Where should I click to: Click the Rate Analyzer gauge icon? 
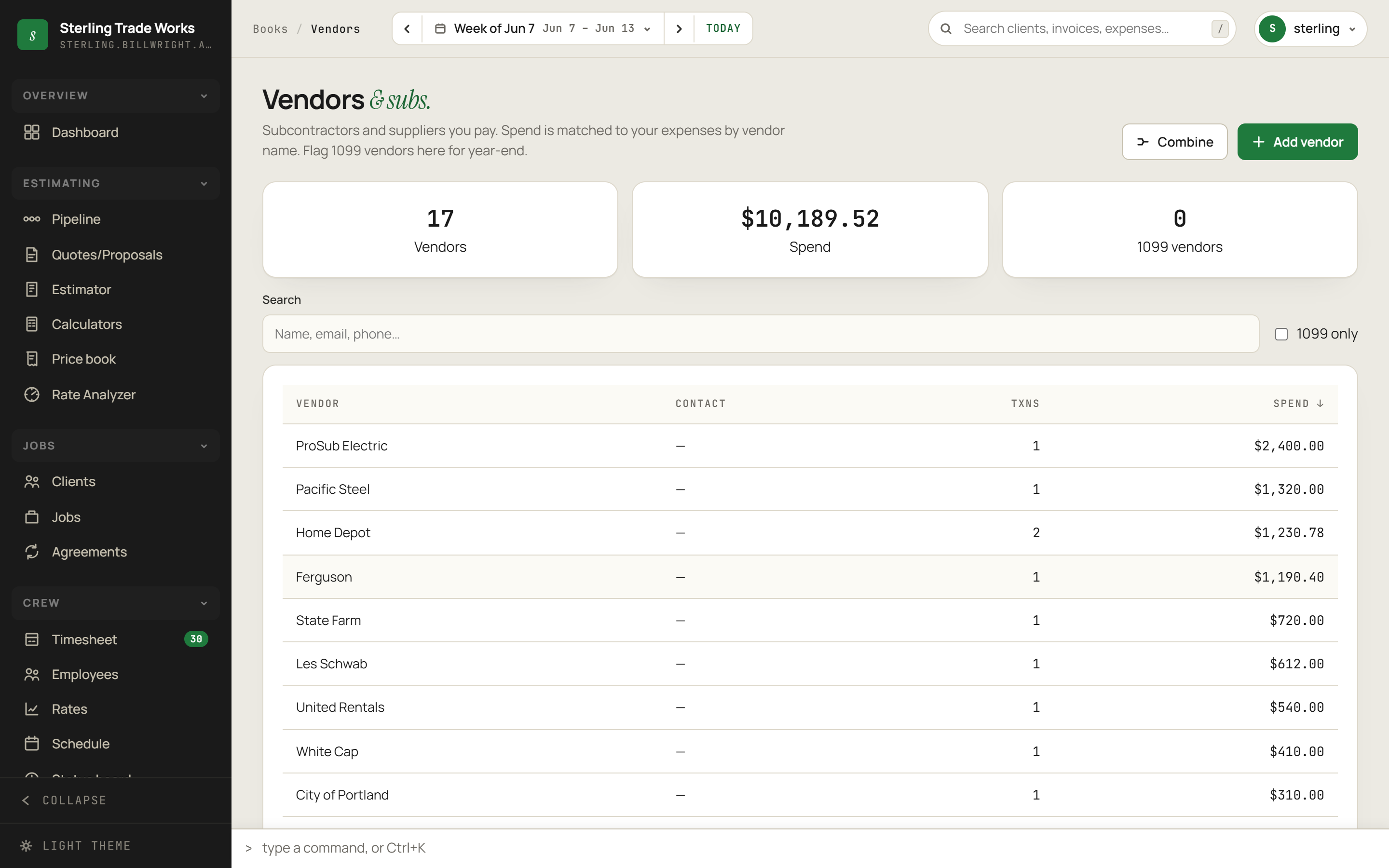[31, 394]
